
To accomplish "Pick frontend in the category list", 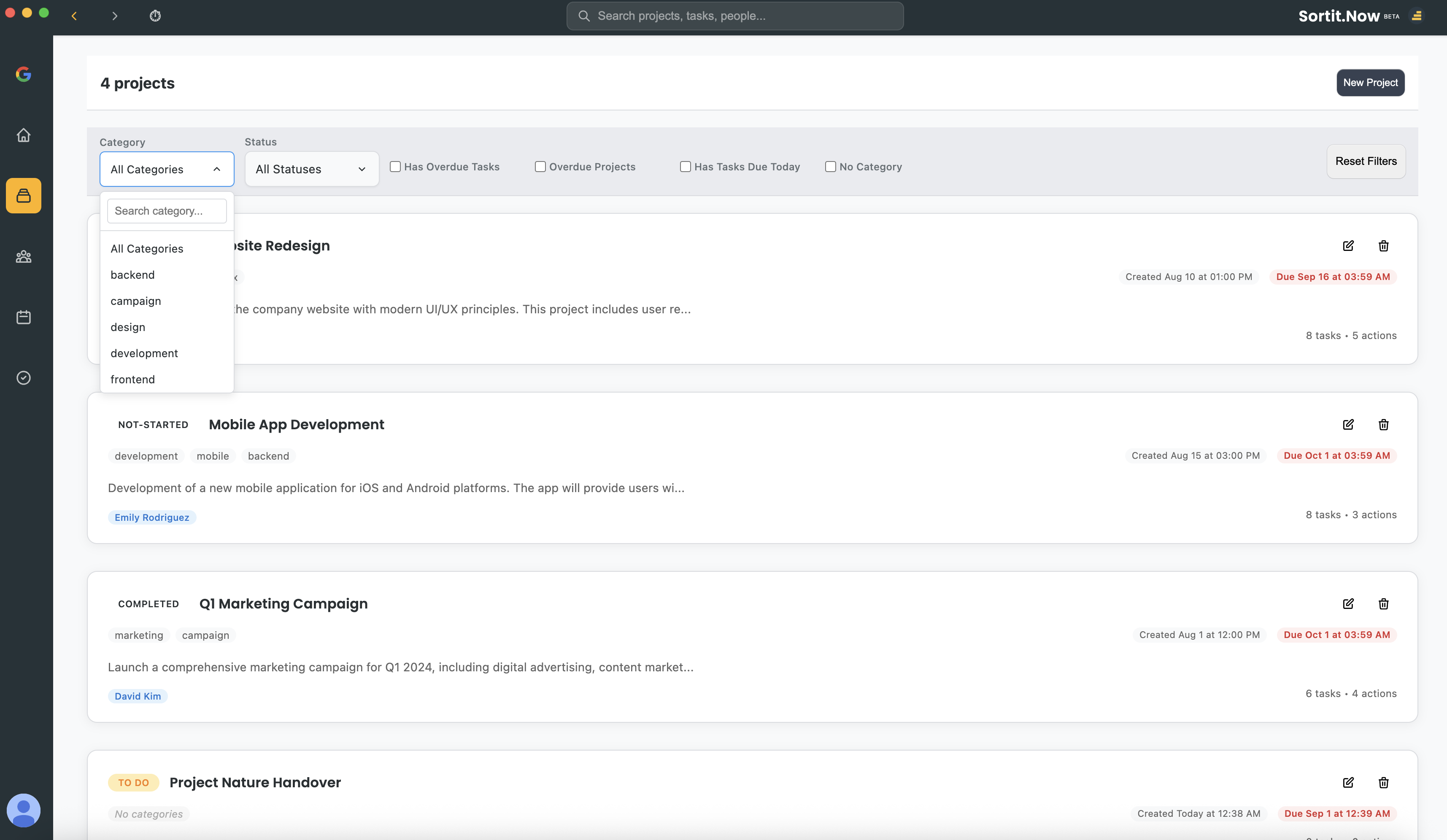I will [x=132, y=379].
